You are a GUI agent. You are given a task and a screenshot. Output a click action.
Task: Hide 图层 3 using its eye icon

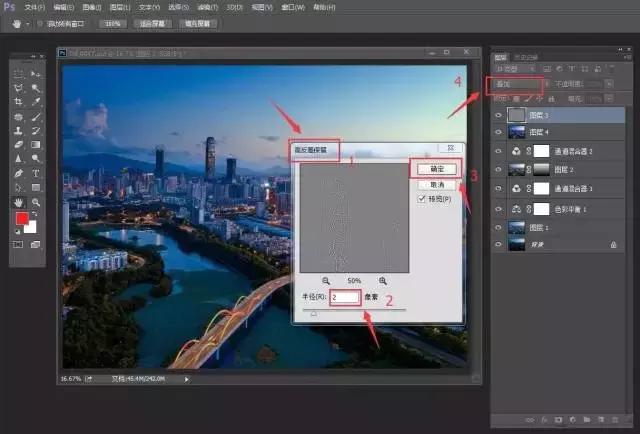click(498, 116)
